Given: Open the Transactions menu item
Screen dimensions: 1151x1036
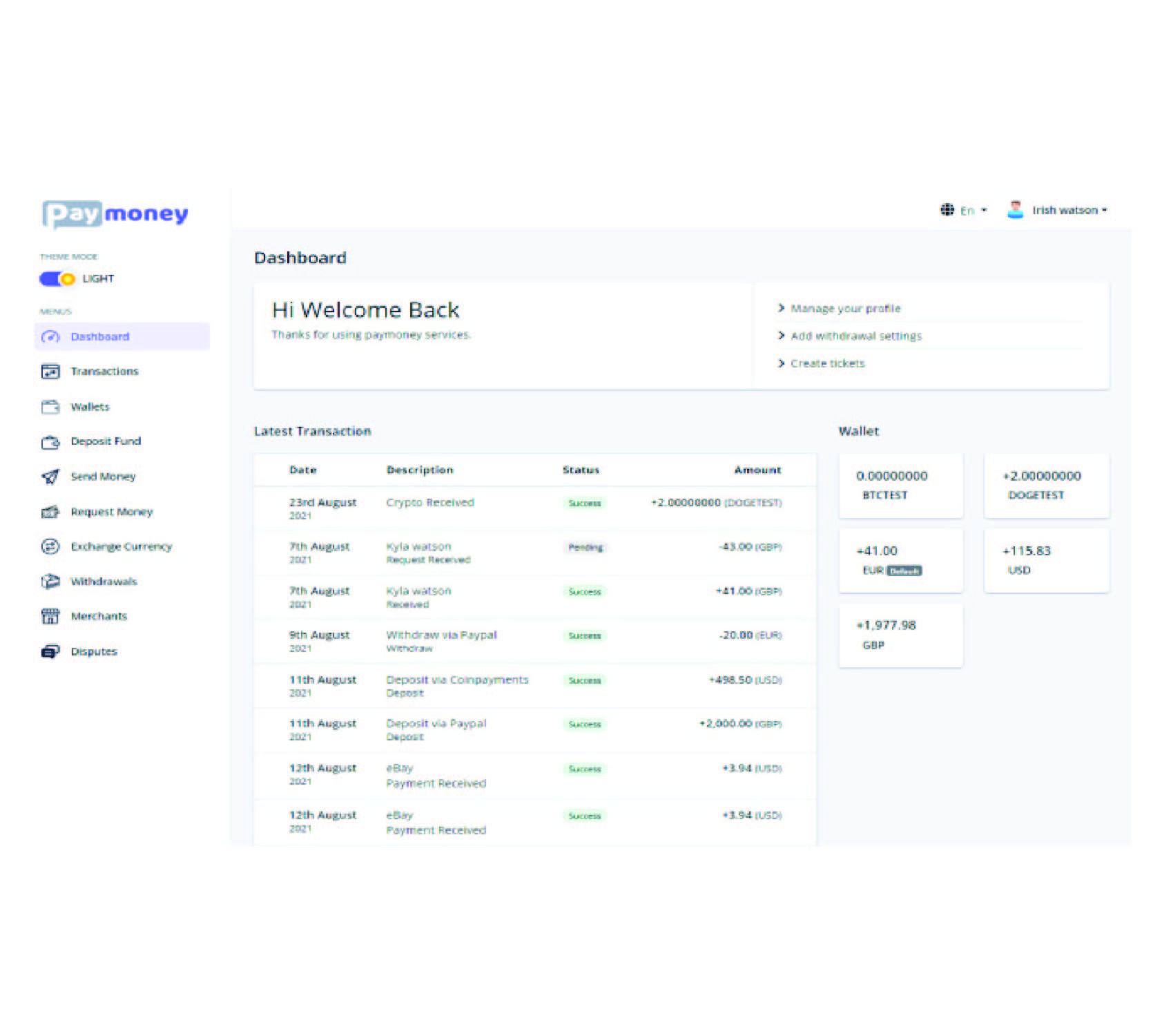Looking at the screenshot, I should coord(104,372).
